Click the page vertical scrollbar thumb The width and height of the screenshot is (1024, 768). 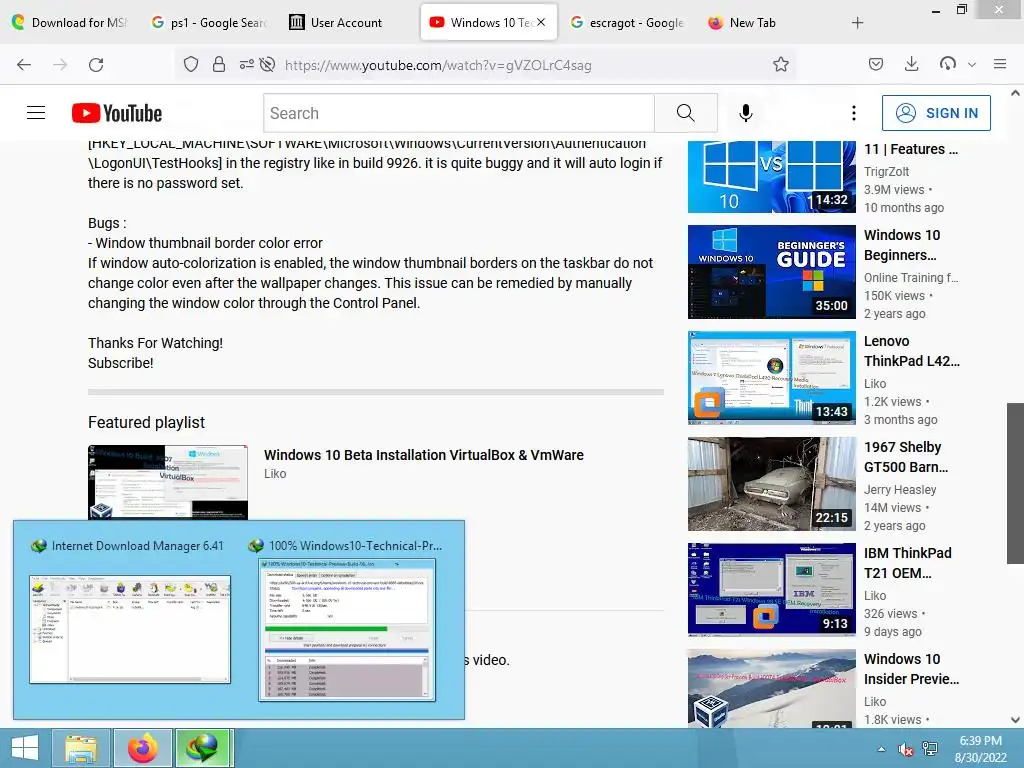[x=1015, y=483]
